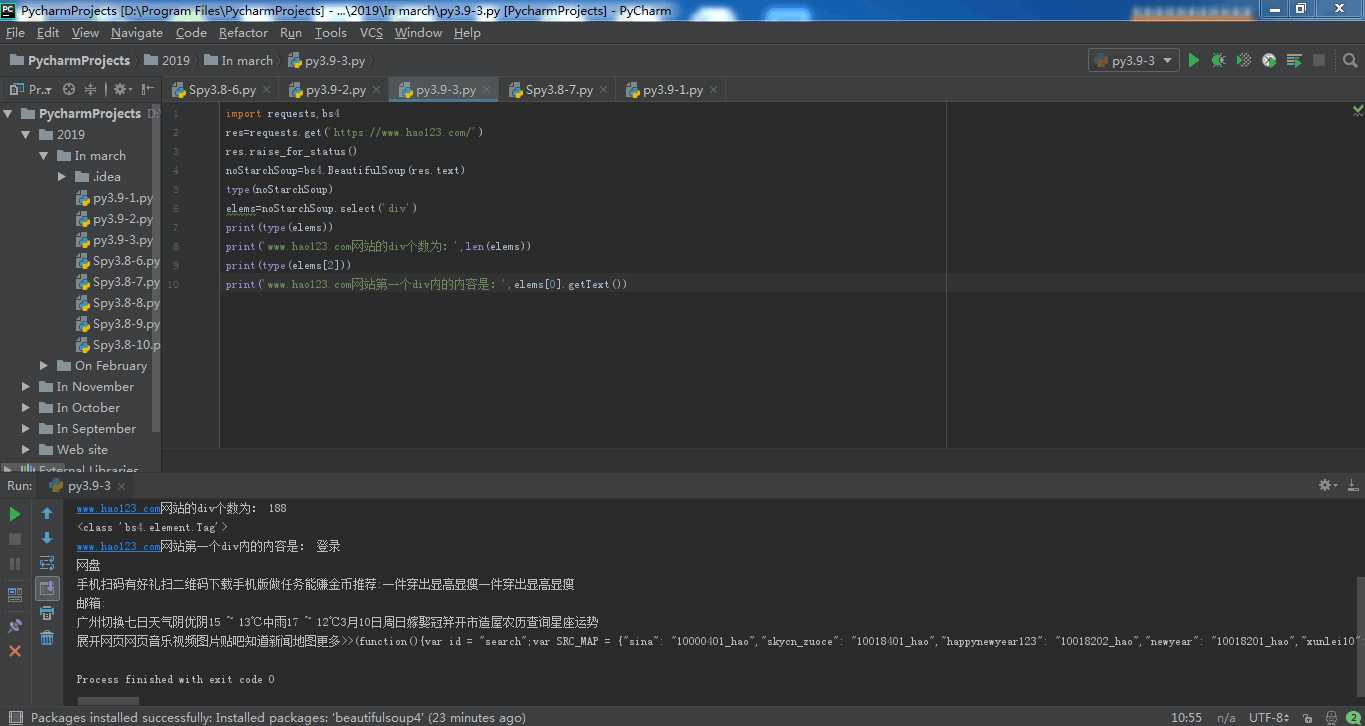Expand the Web site folder
The image size is (1365, 726).
[26, 450]
